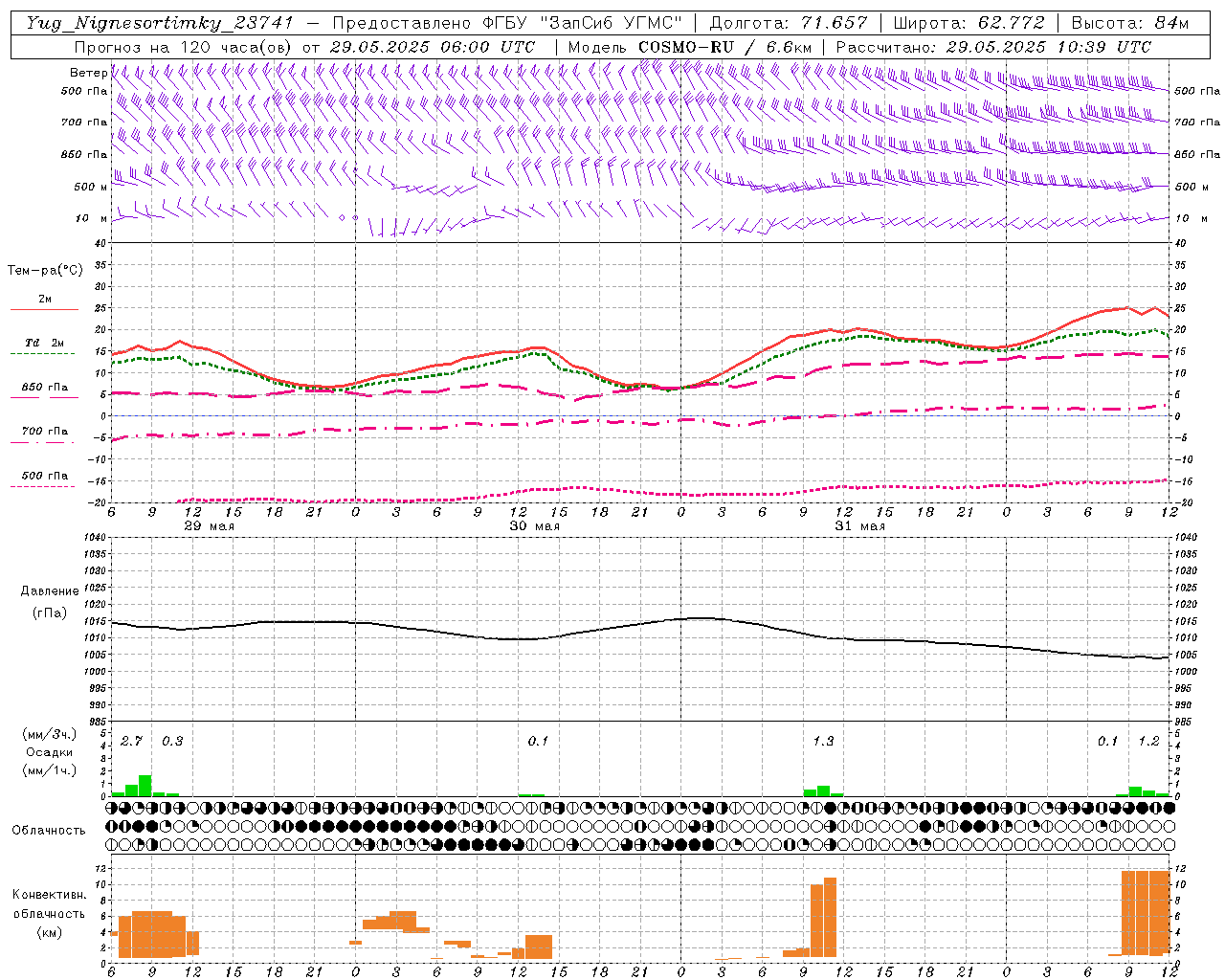Image resolution: width=1225 pixels, height=980 pixels.
Task: Click the 'Высота: 84м' header text
Action: pyautogui.click(x=1129, y=23)
